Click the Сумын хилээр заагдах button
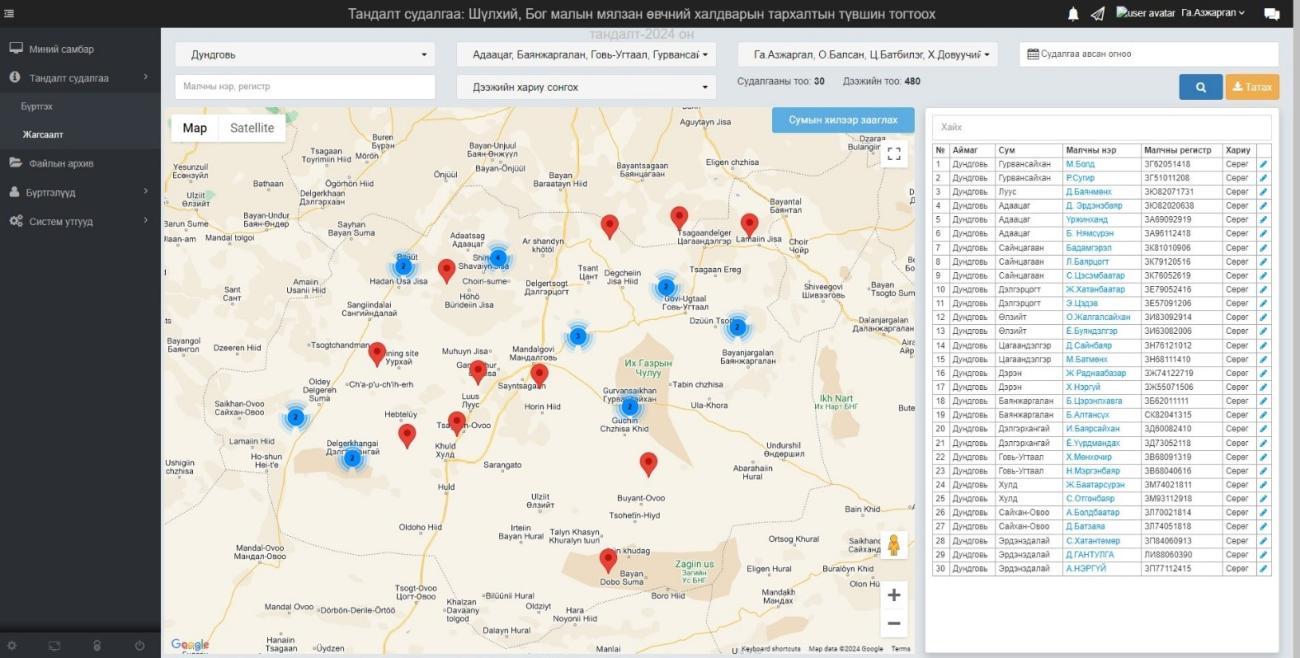 (x=842, y=120)
